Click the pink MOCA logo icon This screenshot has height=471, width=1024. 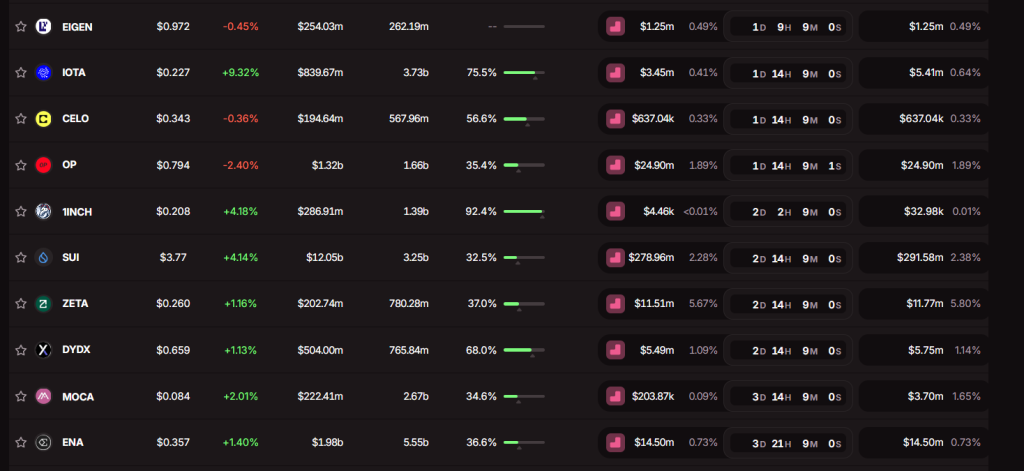tap(43, 397)
